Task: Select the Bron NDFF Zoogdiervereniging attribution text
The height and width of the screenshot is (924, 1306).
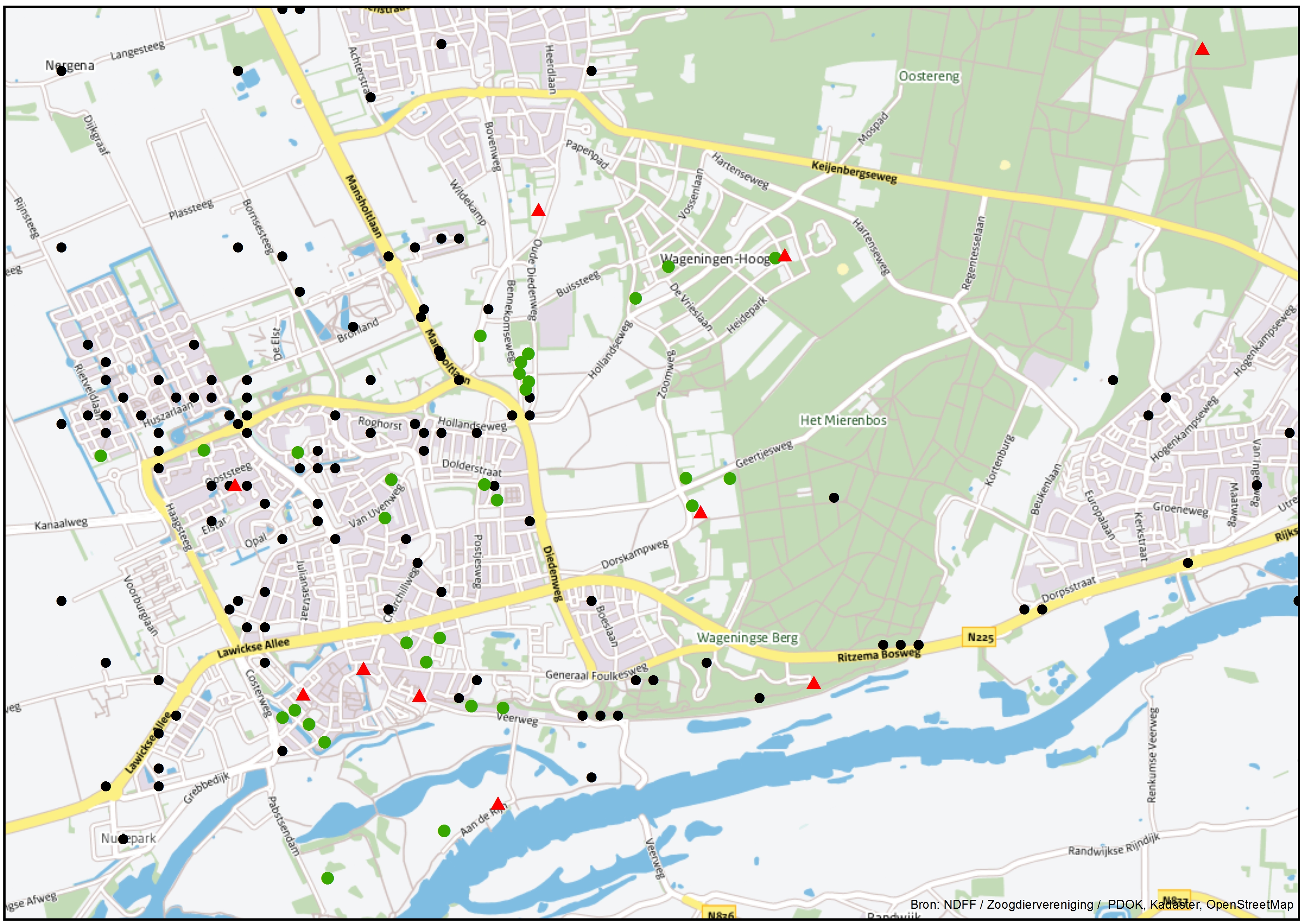Action: [1102, 905]
